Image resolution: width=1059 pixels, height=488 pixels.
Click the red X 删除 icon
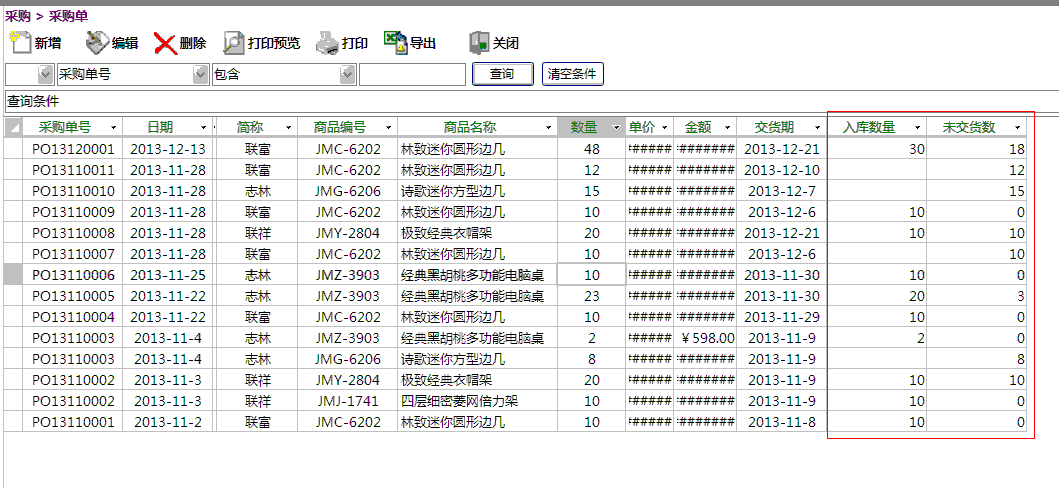tap(165, 43)
